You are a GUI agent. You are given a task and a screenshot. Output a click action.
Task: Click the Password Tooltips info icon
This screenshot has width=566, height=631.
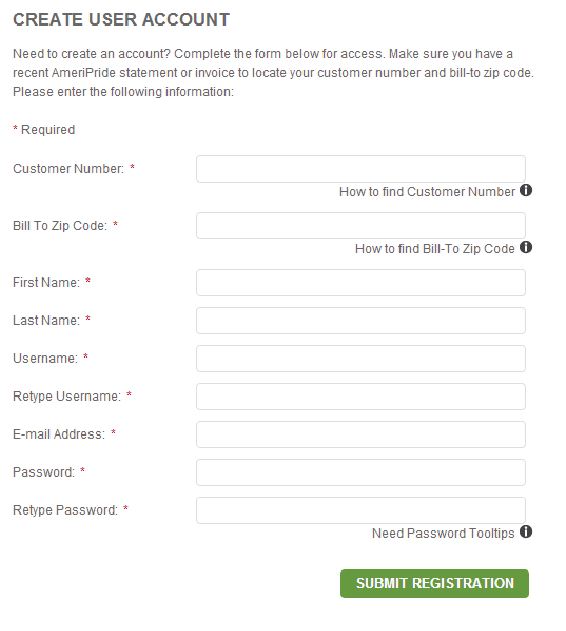526,532
